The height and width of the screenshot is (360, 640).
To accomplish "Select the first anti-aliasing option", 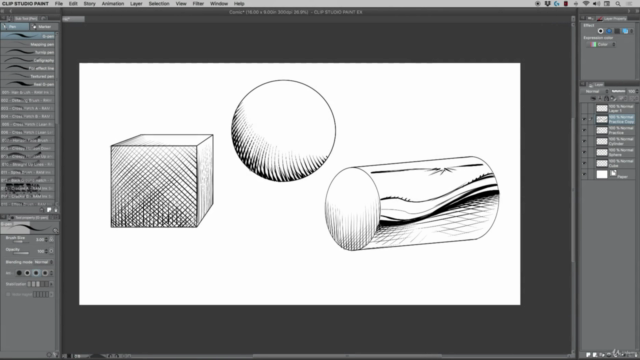I will pos(19,273).
